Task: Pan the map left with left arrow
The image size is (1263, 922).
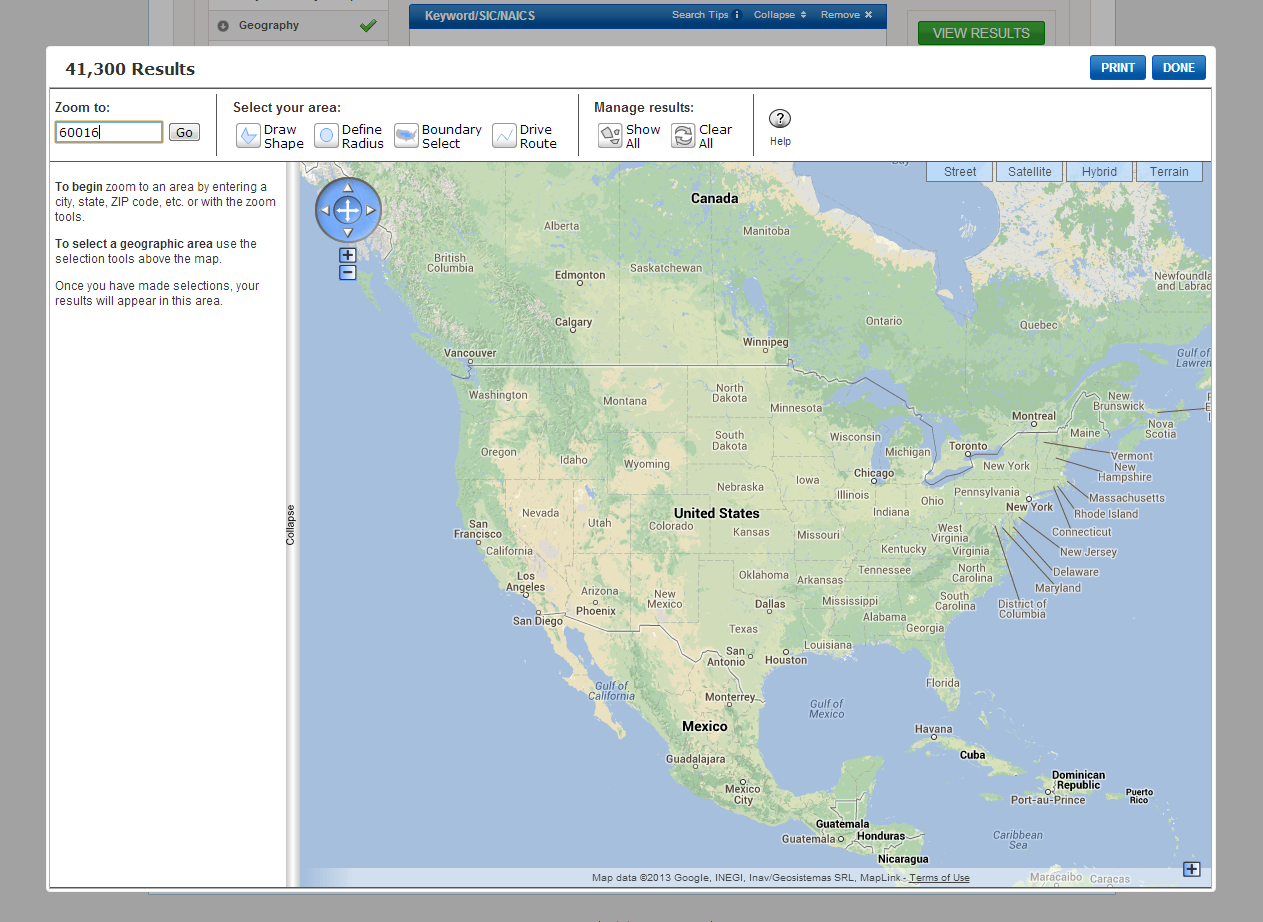Action: point(325,210)
